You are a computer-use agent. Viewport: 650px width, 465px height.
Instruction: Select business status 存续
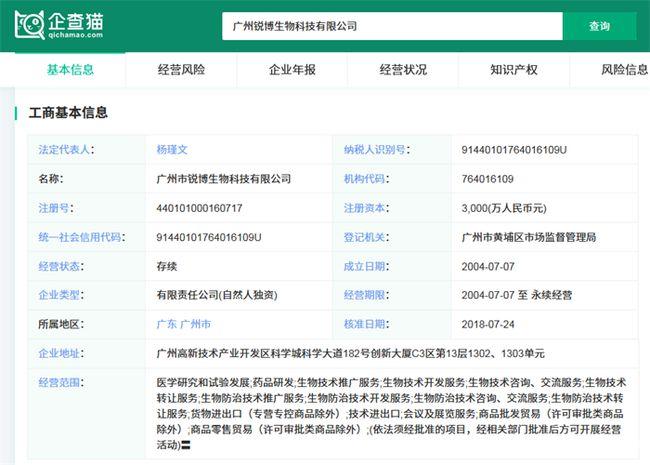pyautogui.click(x=167, y=266)
